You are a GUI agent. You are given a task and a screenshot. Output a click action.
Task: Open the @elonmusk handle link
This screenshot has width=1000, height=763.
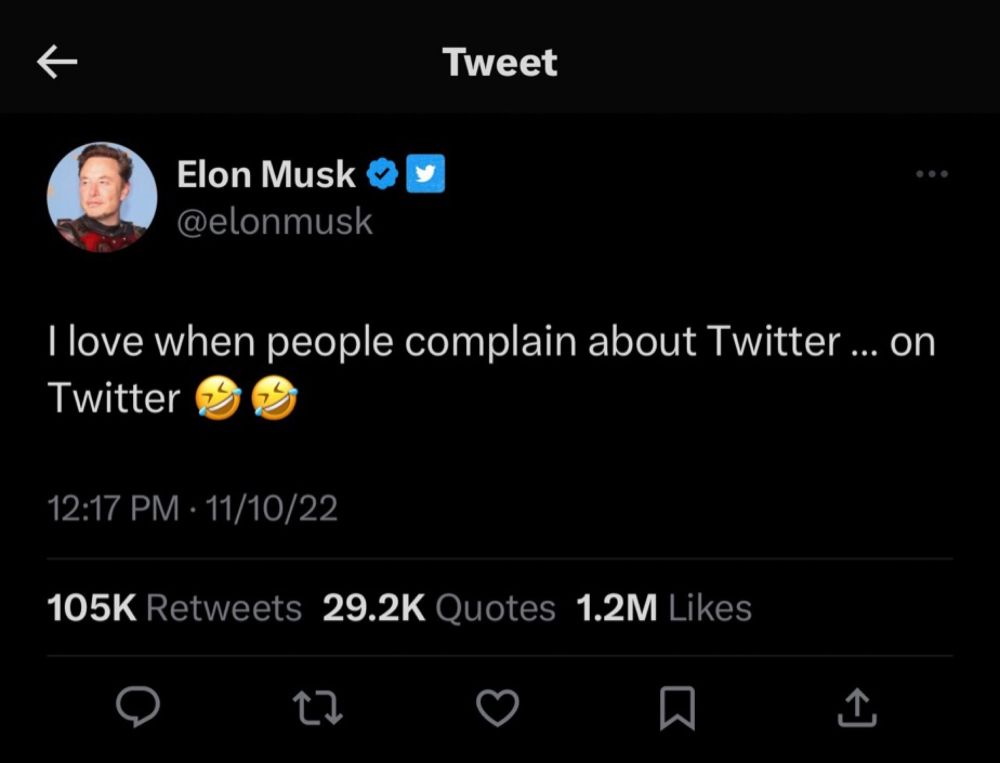275,221
